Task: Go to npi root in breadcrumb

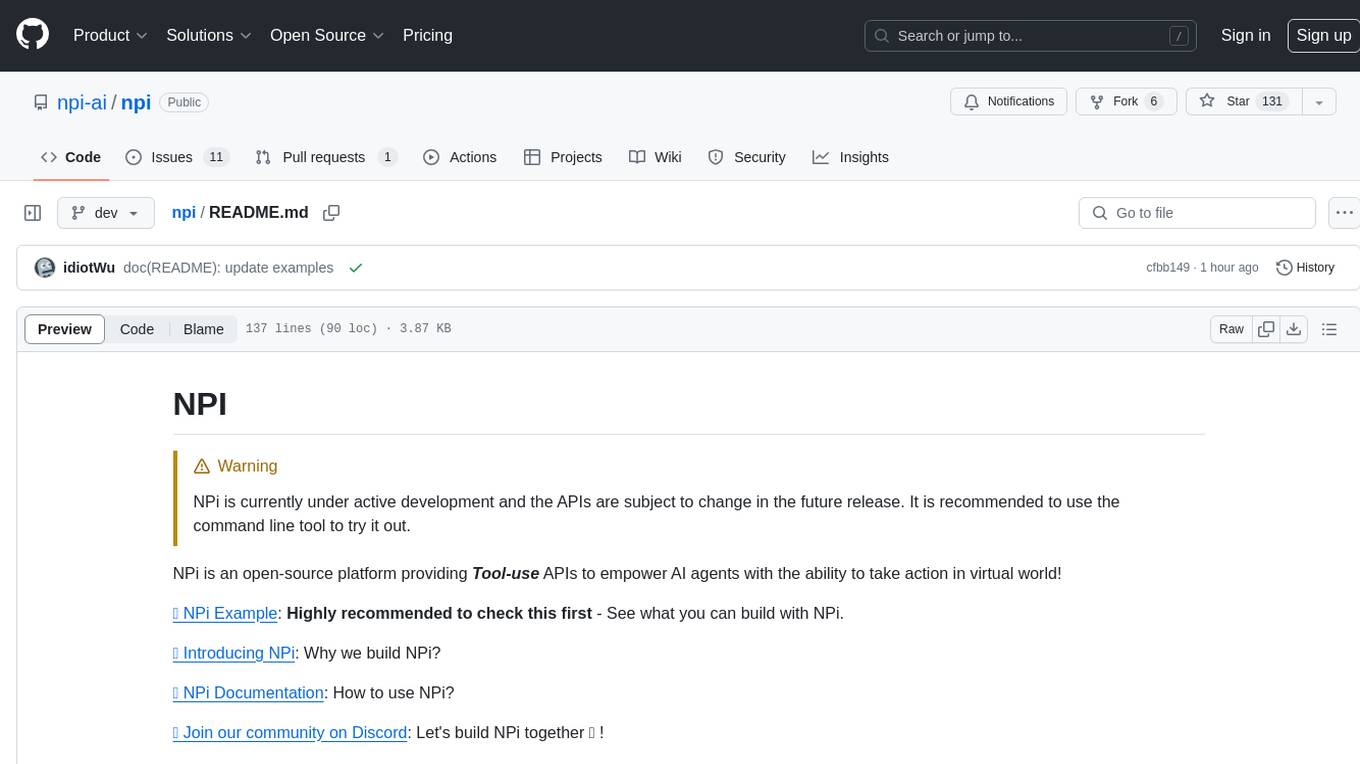Action: click(184, 213)
